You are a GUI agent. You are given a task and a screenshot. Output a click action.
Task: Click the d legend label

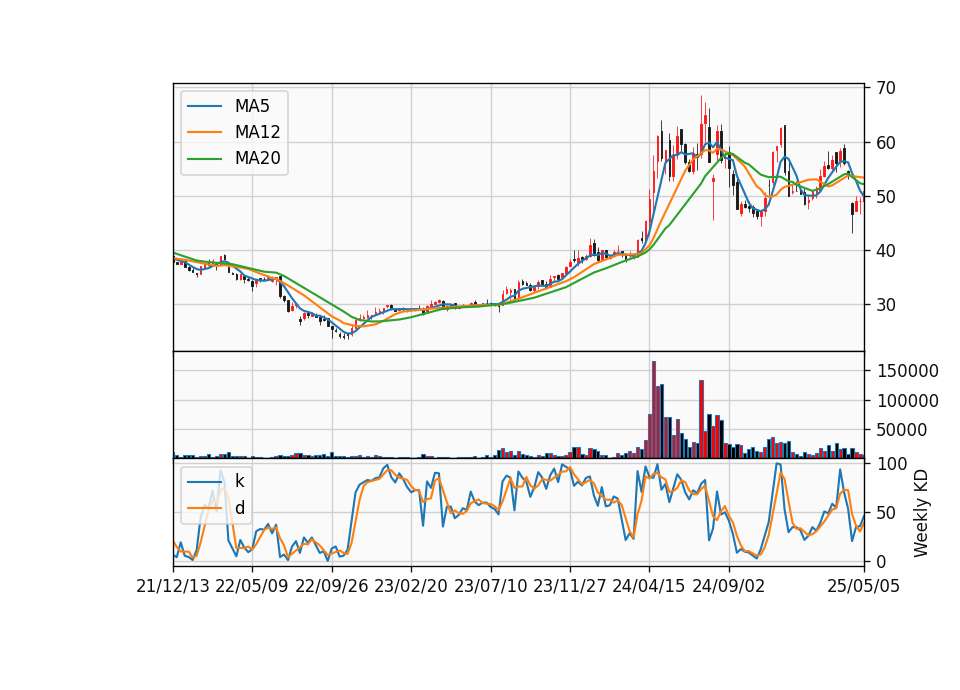coord(239,508)
